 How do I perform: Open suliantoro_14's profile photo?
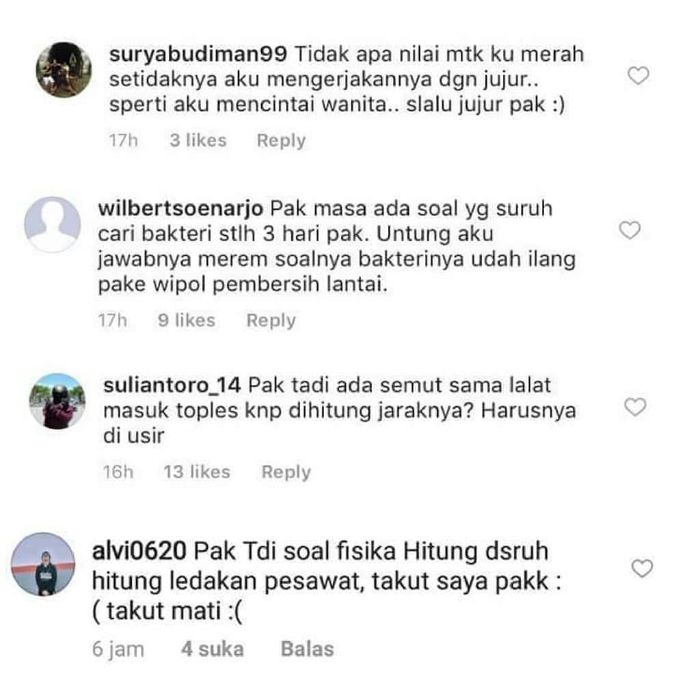[57, 401]
